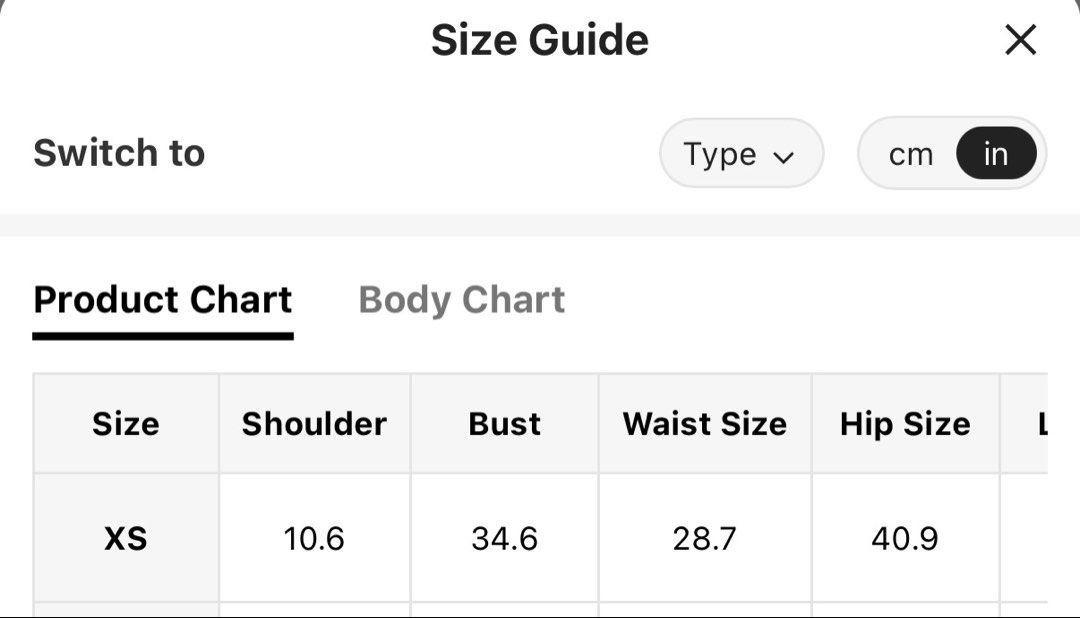This screenshot has height=618, width=1080.
Task: Close the Size Guide dialog
Action: 1020,39
